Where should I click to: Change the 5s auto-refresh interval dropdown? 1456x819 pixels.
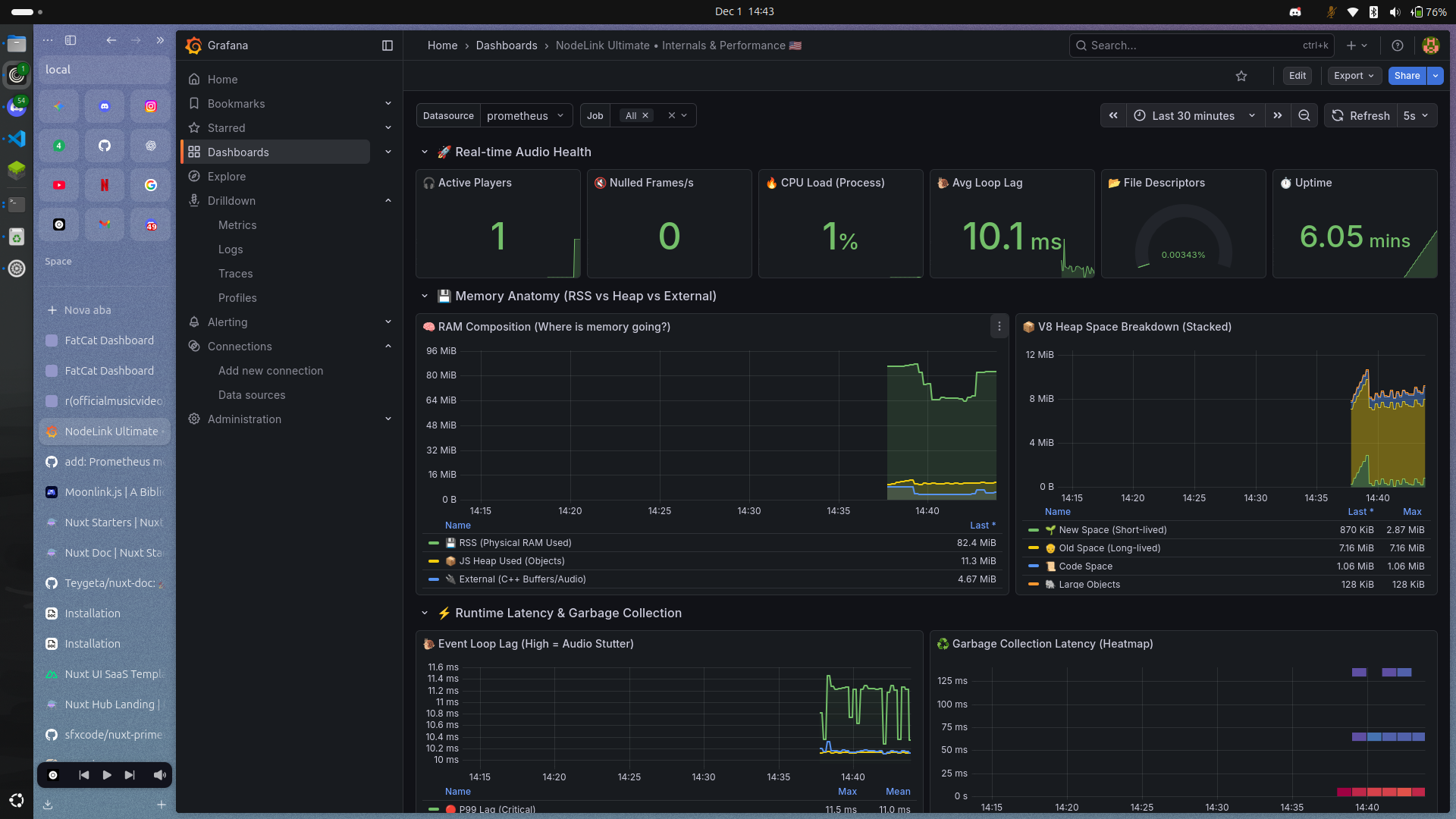tap(1415, 115)
